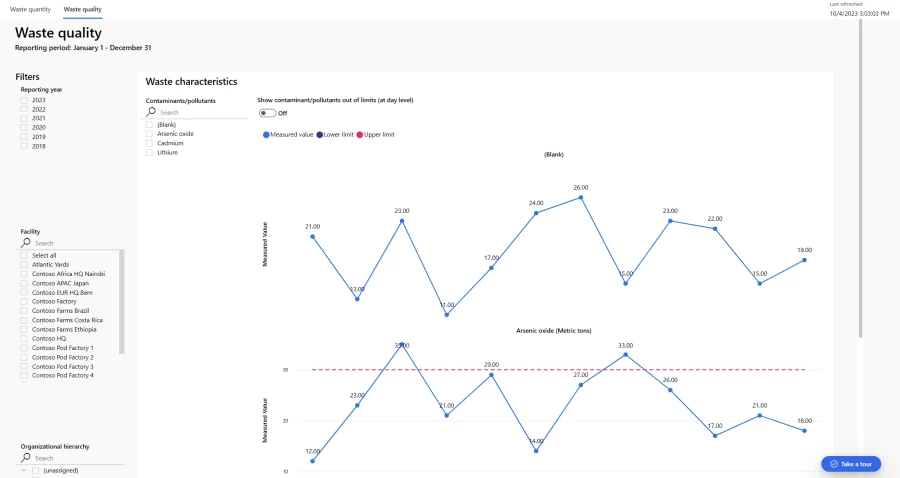Click the 26.00 peak data point
900x478 pixels.
(581, 197)
